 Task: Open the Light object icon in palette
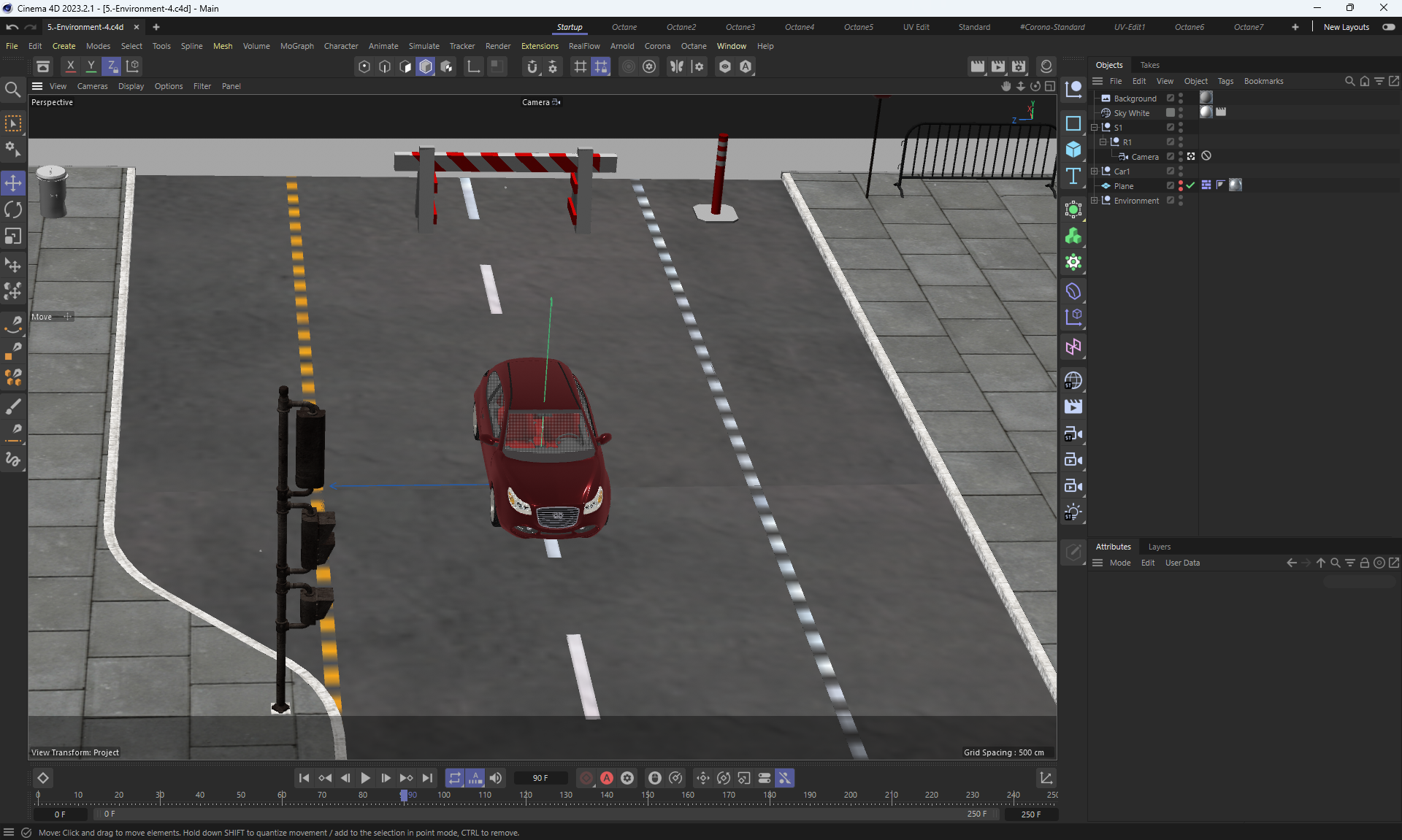(1073, 512)
